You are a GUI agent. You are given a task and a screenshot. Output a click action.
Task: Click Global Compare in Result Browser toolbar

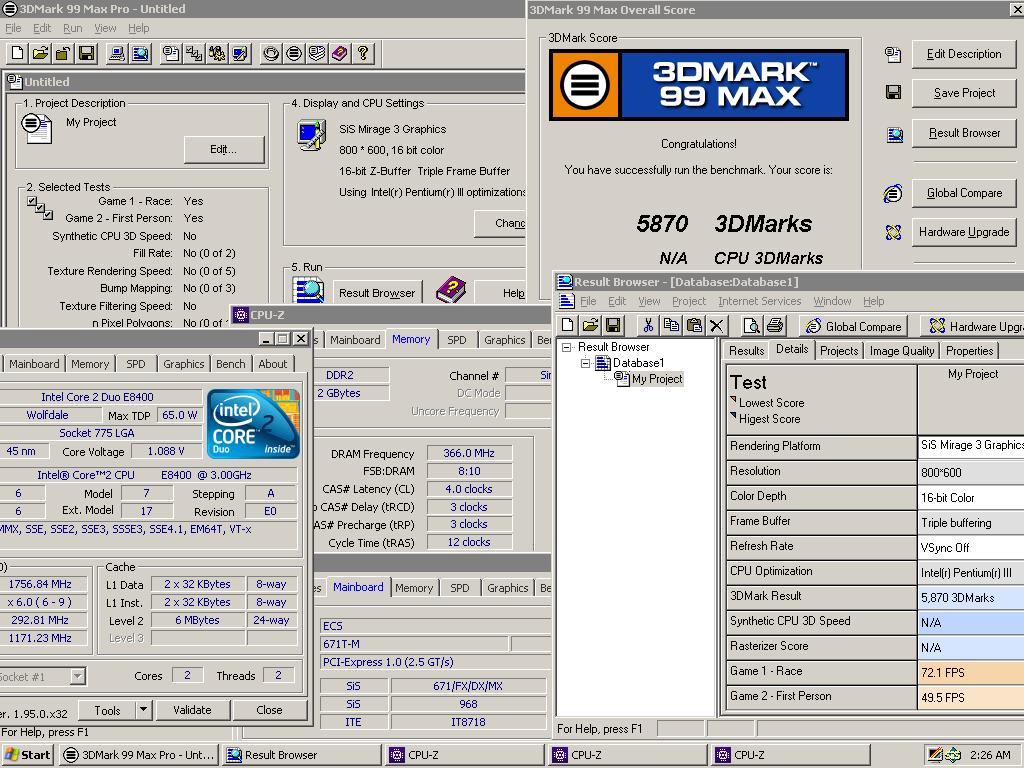coord(854,326)
